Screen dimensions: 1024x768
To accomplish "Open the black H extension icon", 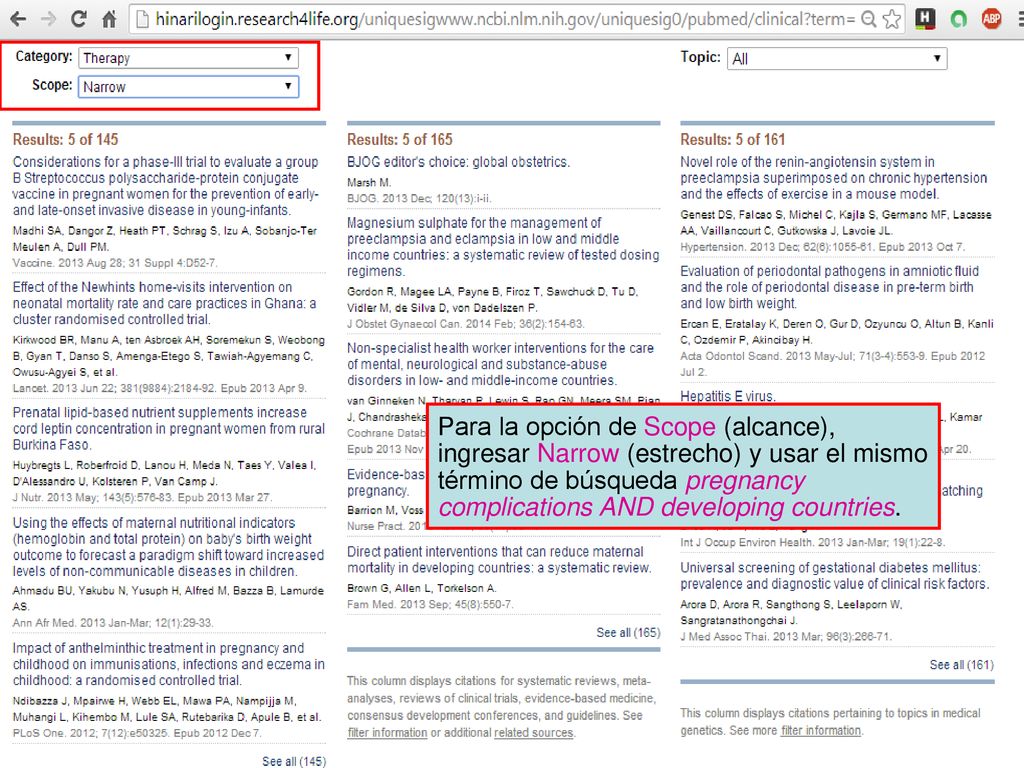I will click(925, 18).
